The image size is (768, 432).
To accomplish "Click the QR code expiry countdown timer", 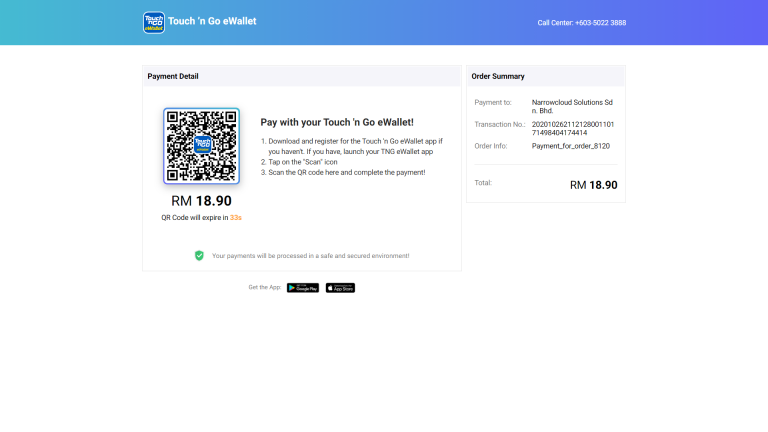I will (236, 217).
